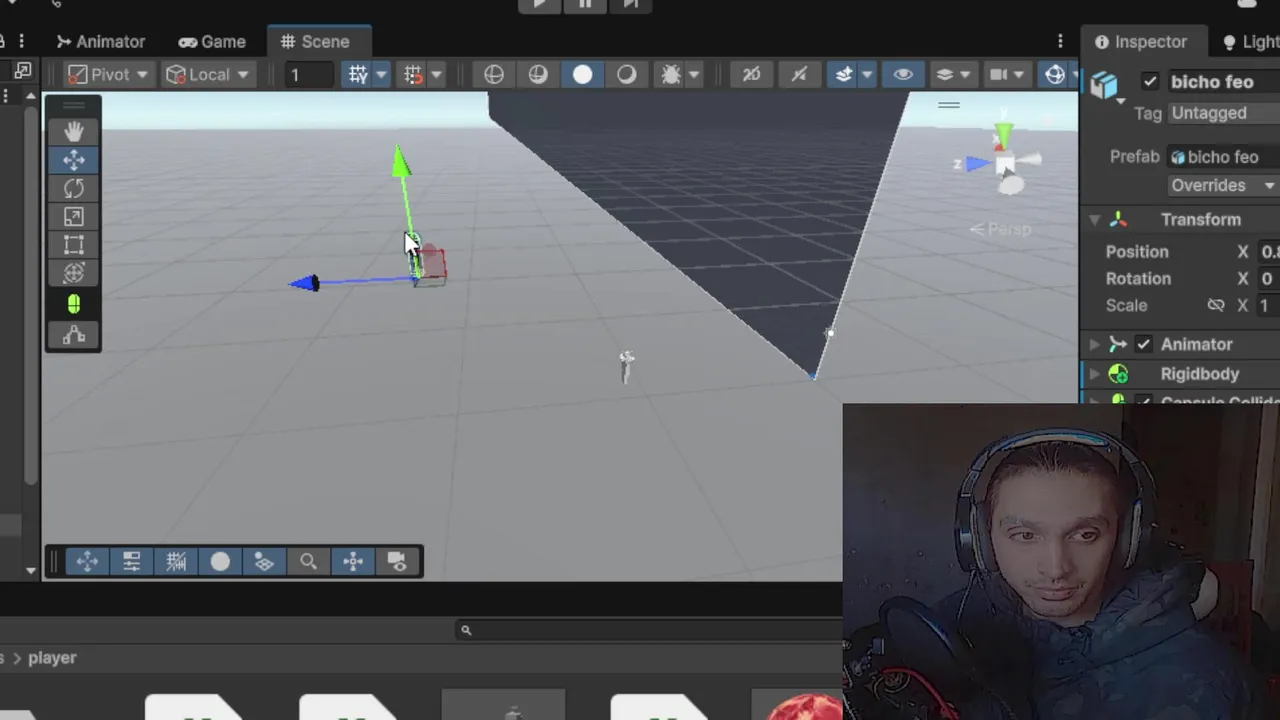Toggle the bicho feo active checkbox
This screenshot has width=1280, height=720.
click(1150, 82)
